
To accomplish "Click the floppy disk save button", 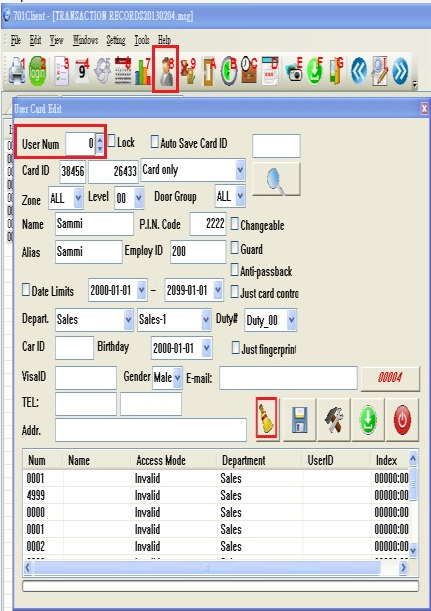I will tap(299, 420).
